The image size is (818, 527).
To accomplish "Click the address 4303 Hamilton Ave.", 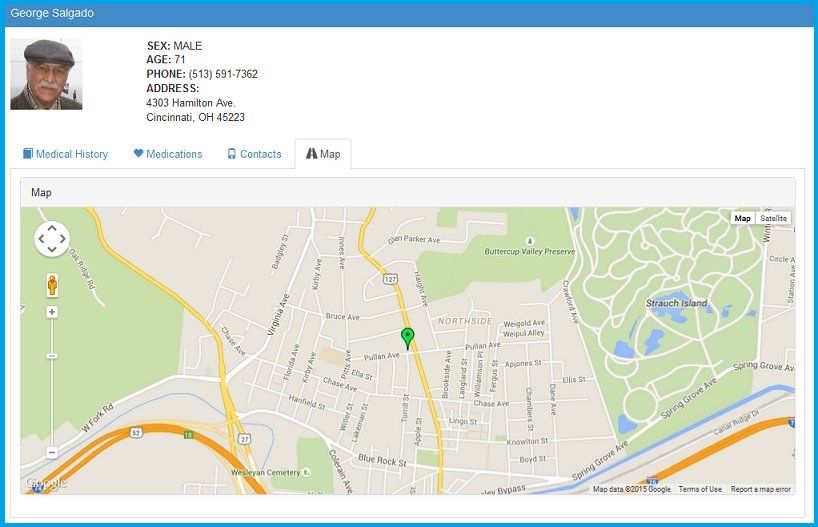I will (190, 102).
